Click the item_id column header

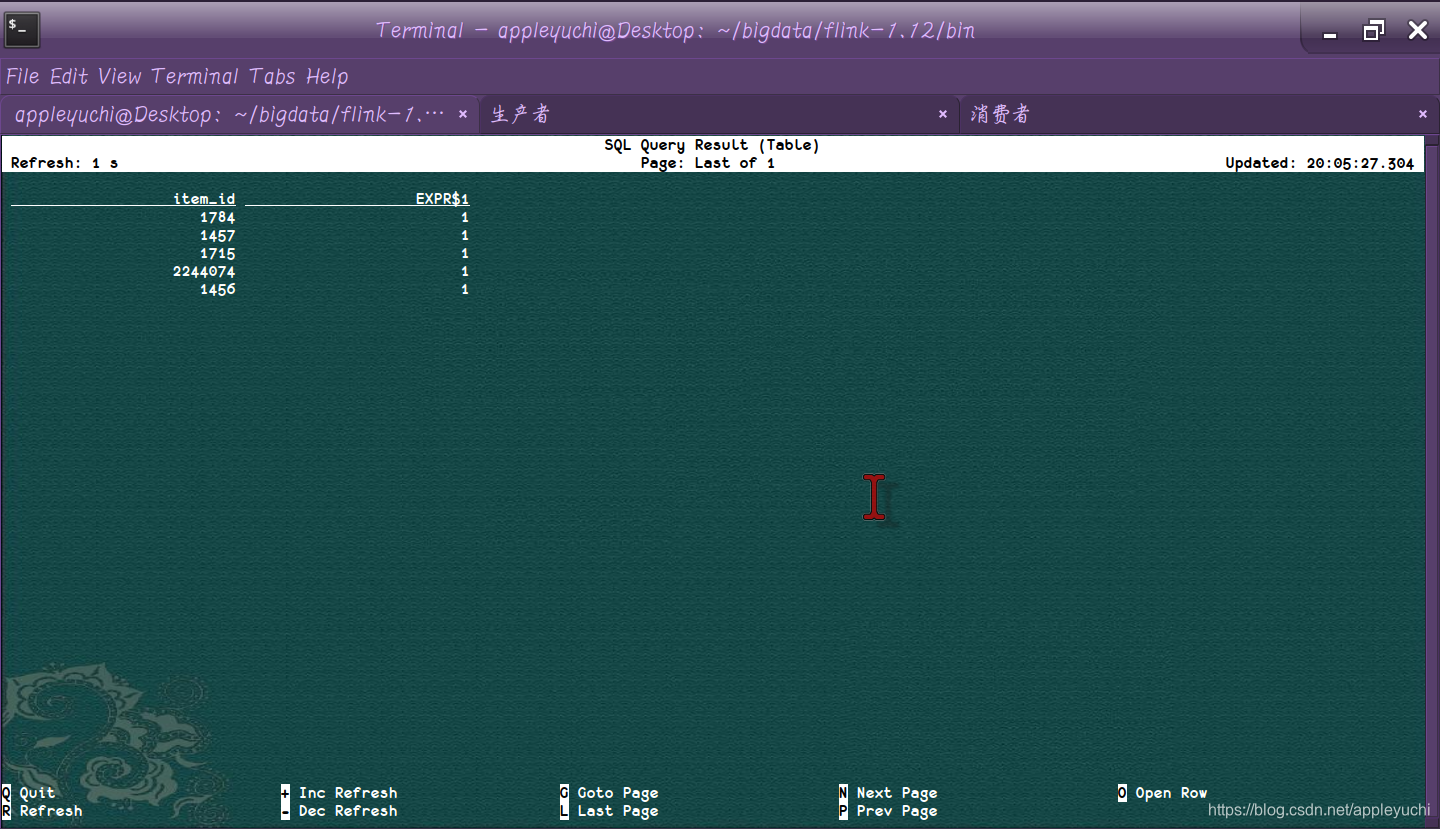(204, 198)
